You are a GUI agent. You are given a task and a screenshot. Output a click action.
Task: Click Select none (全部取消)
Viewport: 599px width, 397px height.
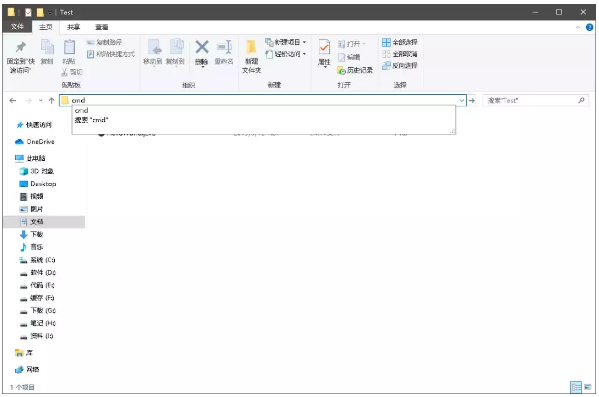(x=400, y=54)
